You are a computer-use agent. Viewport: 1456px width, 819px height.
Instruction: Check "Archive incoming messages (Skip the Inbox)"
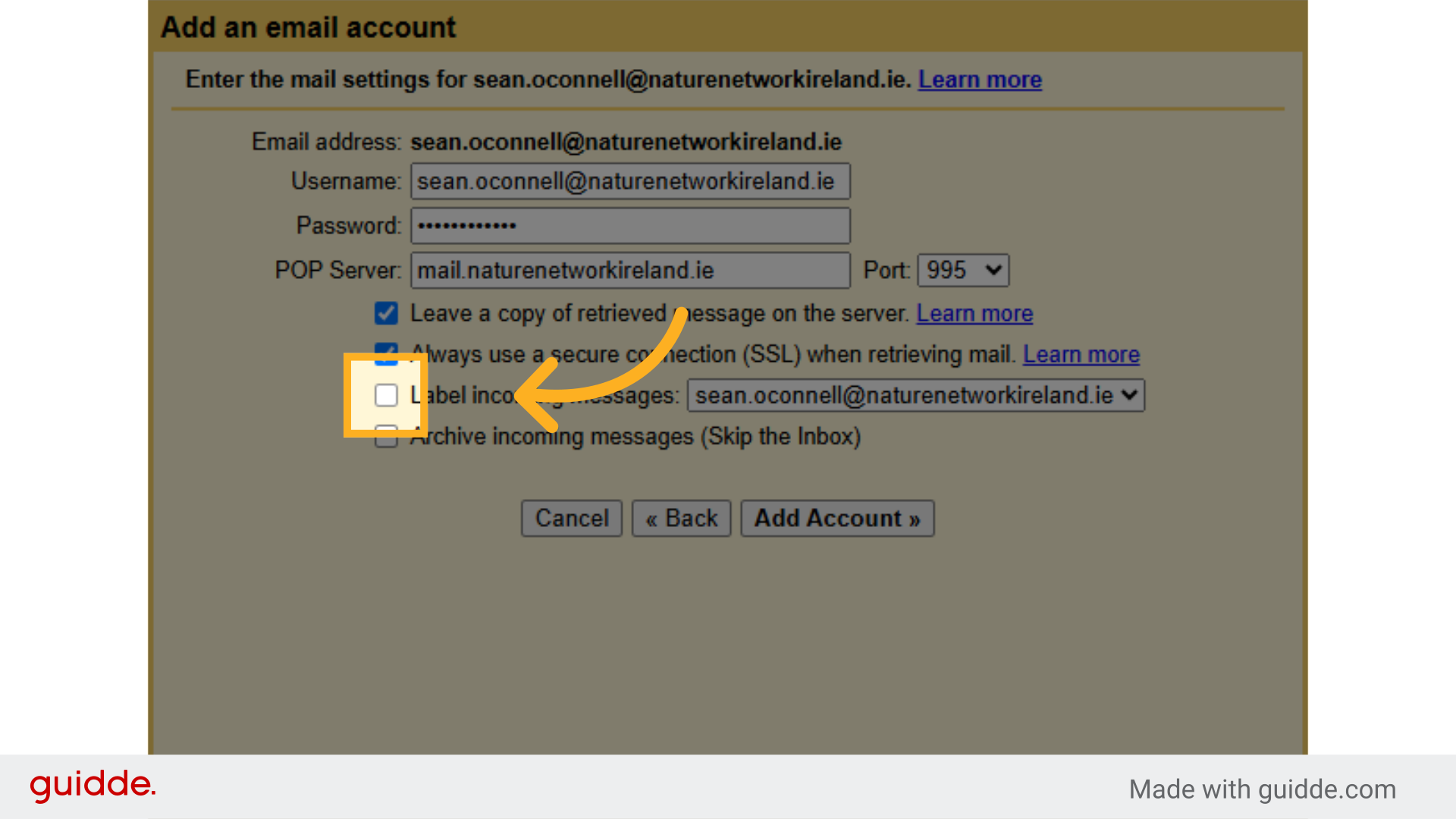pos(386,436)
